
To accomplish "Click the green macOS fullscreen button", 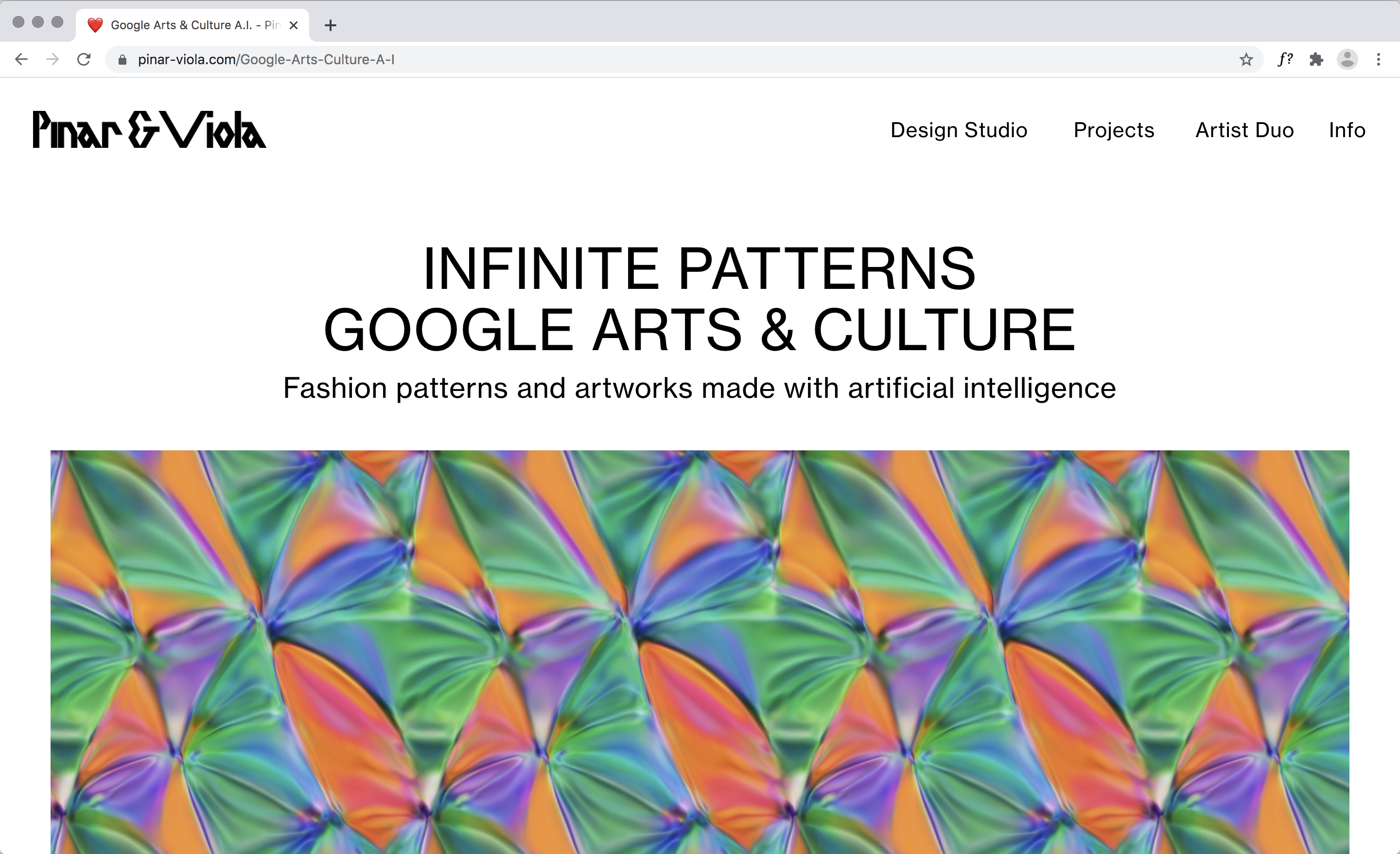I will point(57,21).
